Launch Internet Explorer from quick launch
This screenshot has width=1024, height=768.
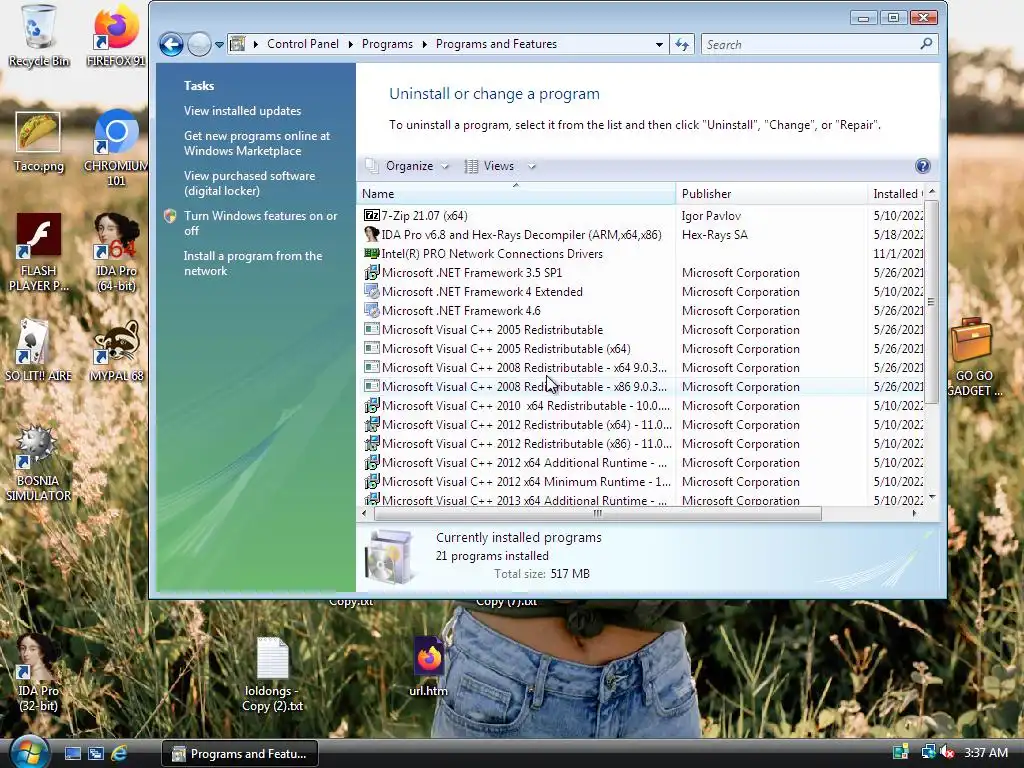[120, 754]
